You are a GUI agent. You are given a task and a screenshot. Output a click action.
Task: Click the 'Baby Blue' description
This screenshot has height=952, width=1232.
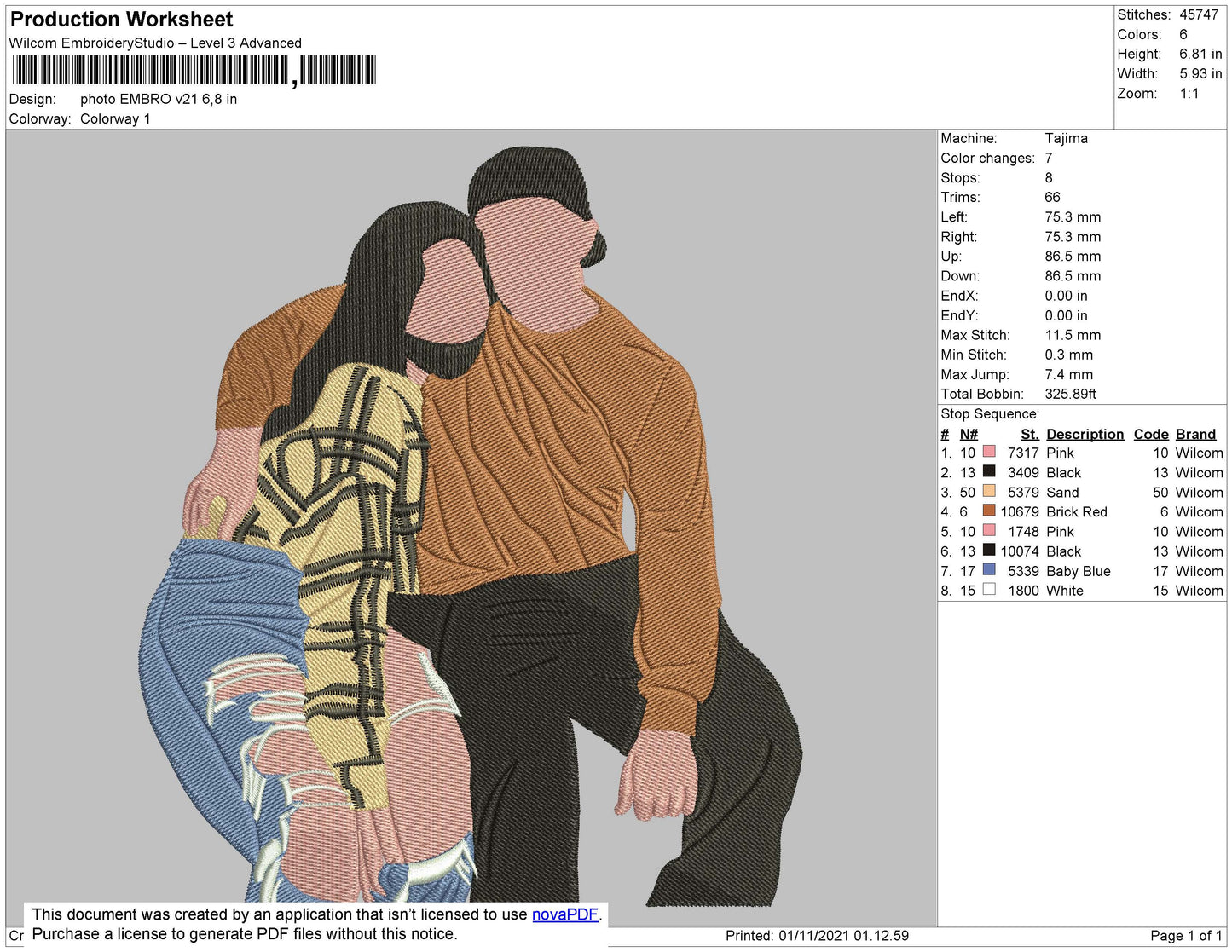[x=1078, y=571]
